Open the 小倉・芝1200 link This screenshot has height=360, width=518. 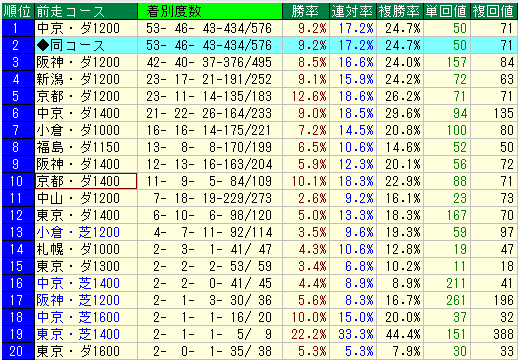(x=78, y=232)
